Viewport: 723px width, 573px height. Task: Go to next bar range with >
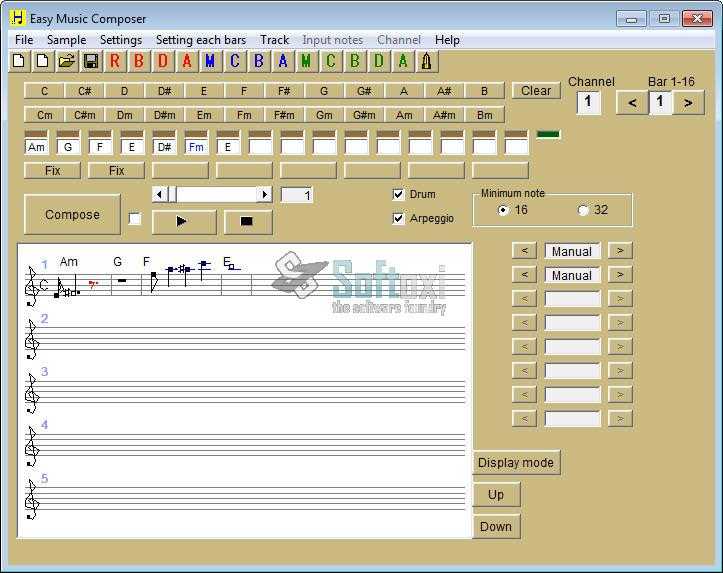[688, 102]
